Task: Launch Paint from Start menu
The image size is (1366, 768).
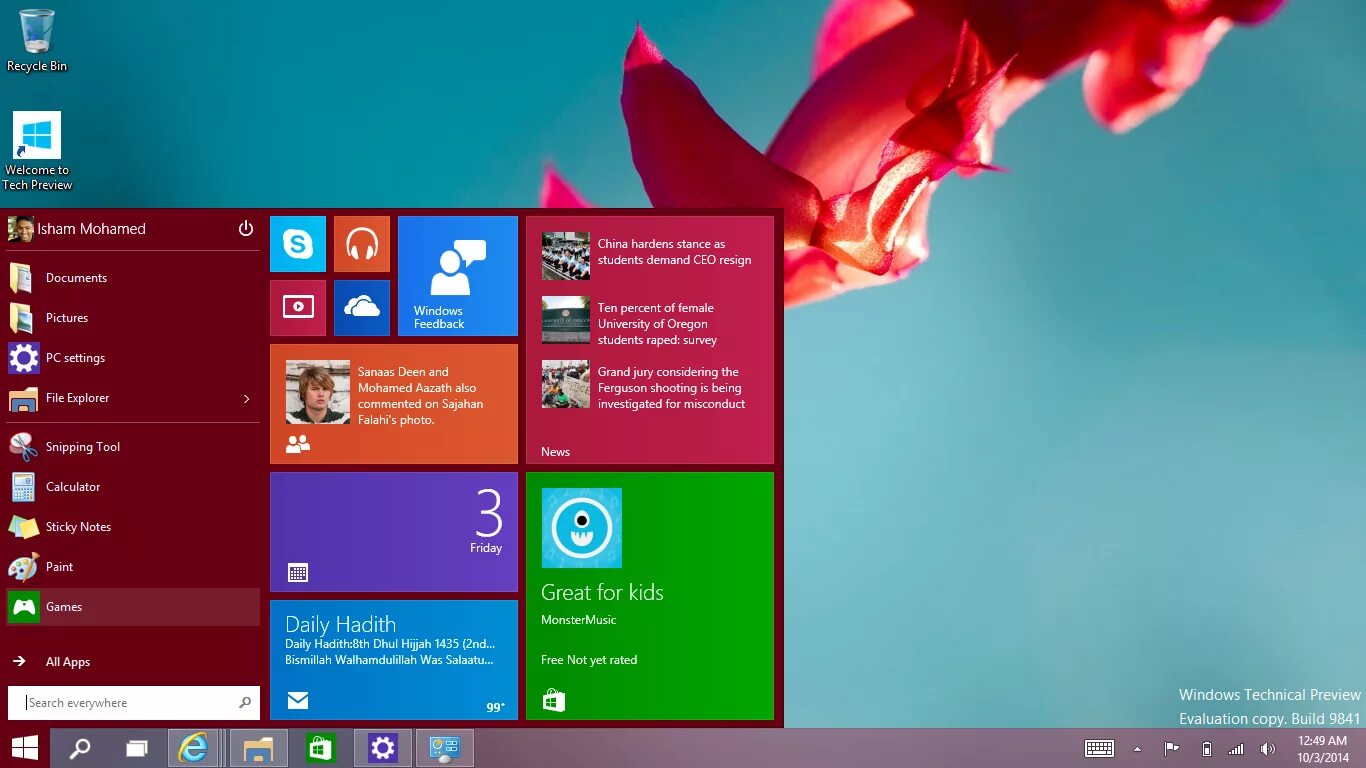Action: pyautogui.click(x=134, y=567)
